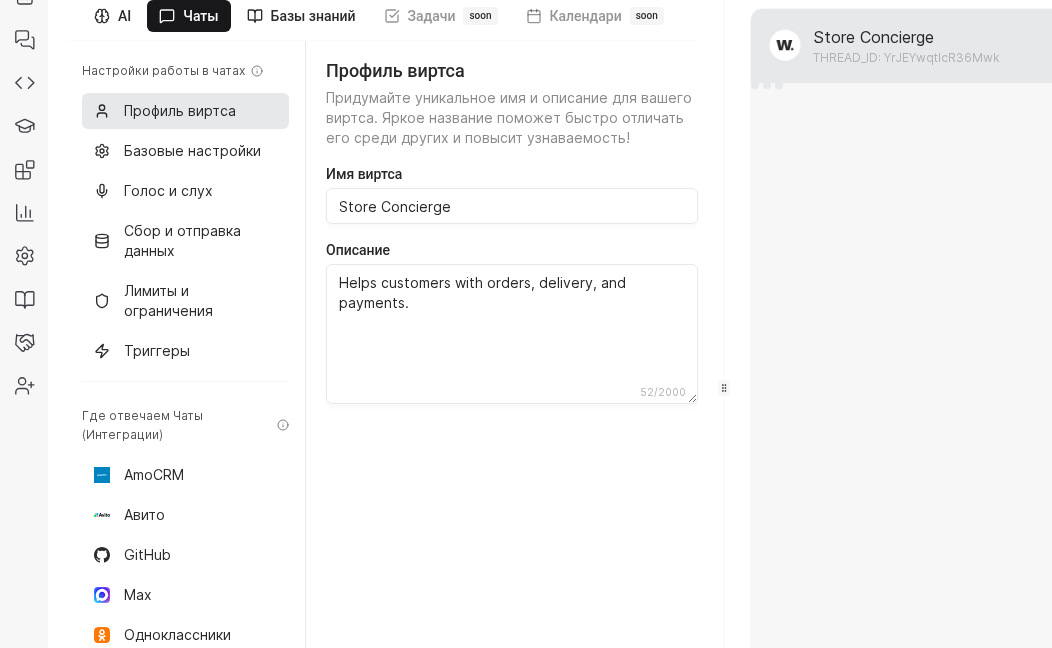Open the AmoCRM integration

coord(153,475)
